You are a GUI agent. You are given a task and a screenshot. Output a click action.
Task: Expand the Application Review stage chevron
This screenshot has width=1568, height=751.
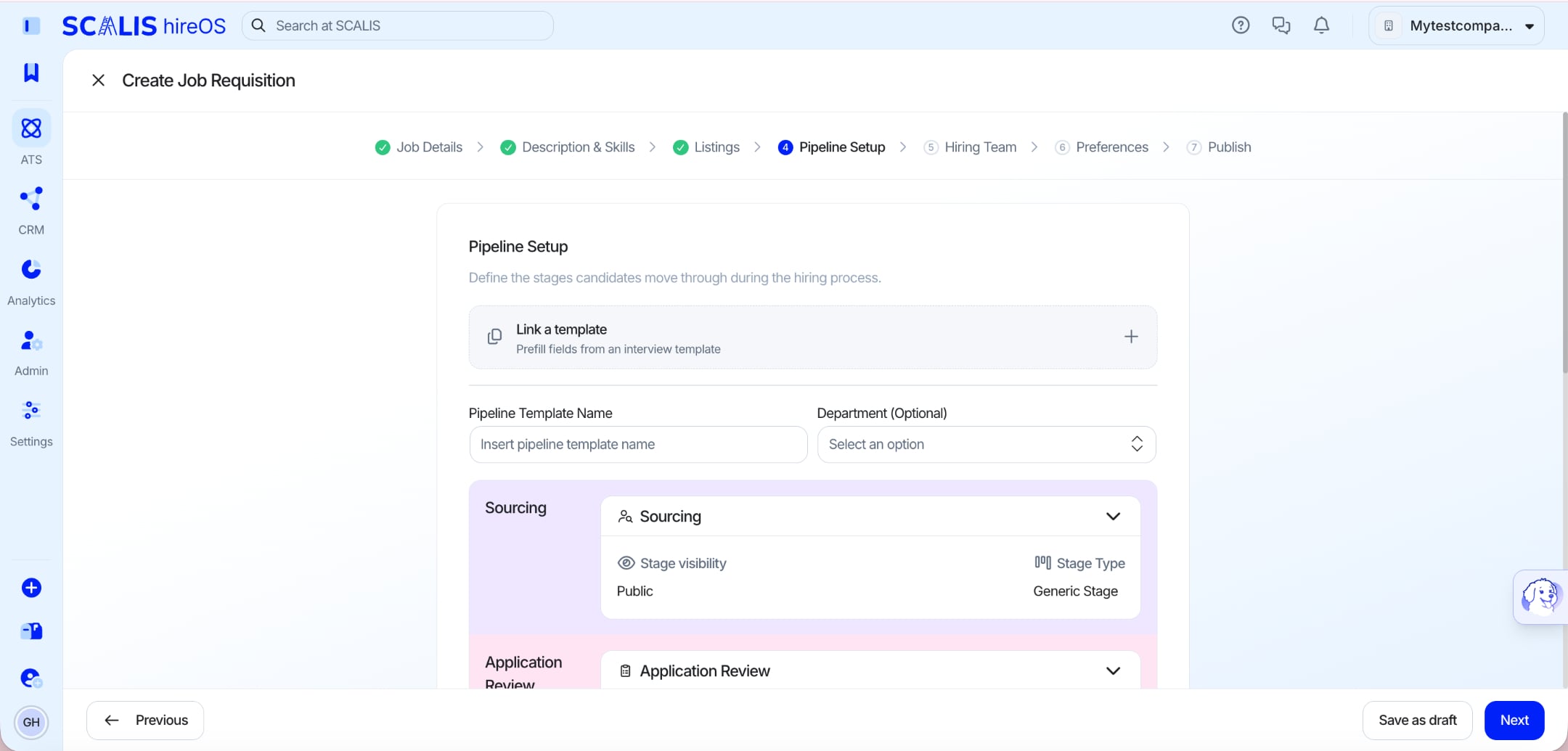tap(1113, 671)
